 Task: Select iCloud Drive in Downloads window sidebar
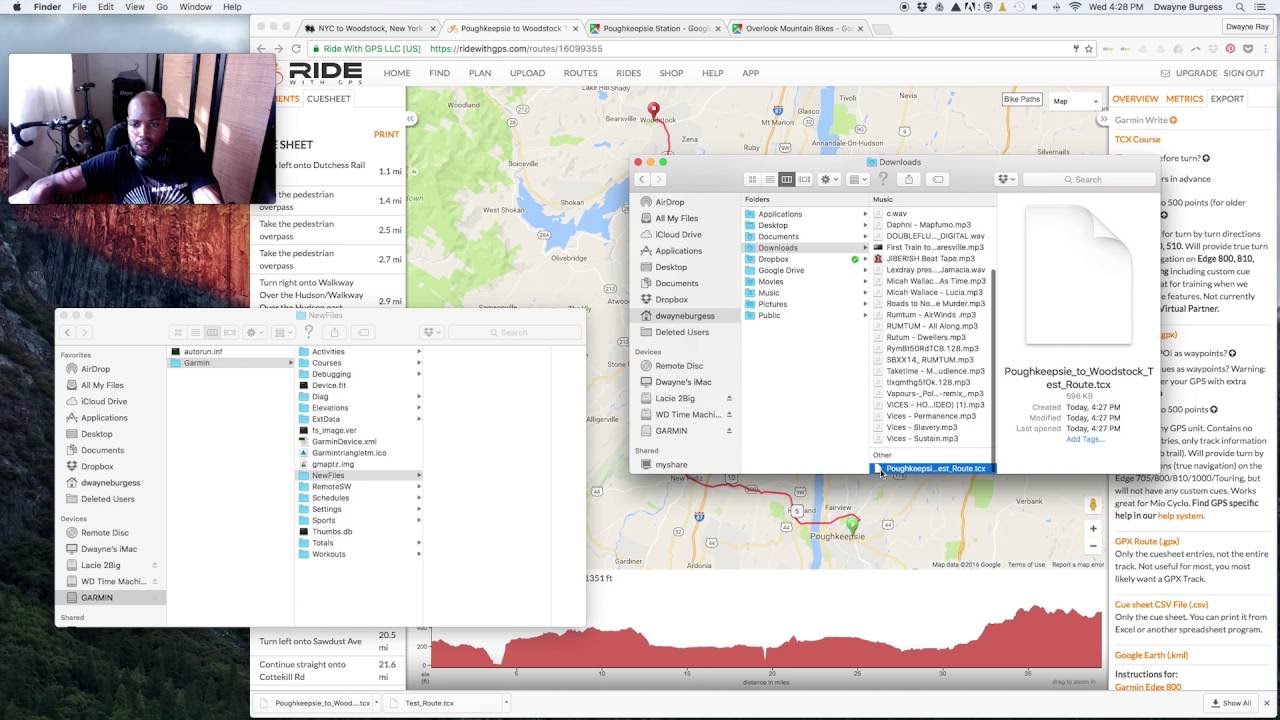(x=677, y=234)
